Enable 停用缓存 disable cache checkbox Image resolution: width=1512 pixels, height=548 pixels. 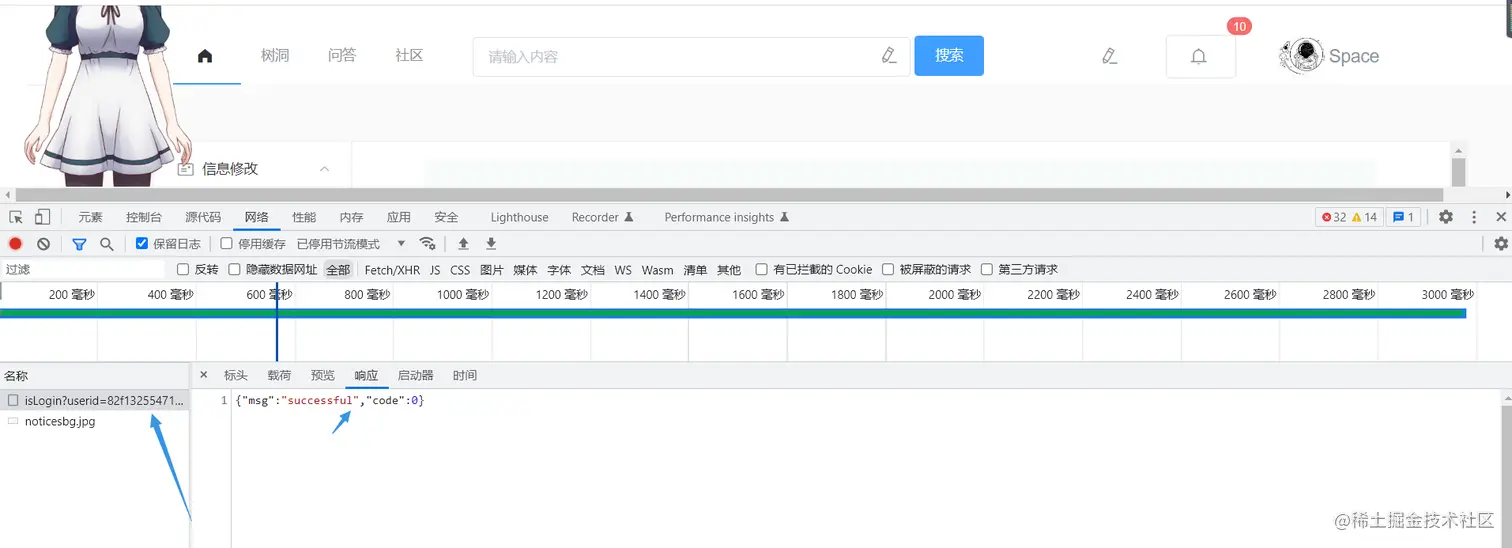[227, 243]
